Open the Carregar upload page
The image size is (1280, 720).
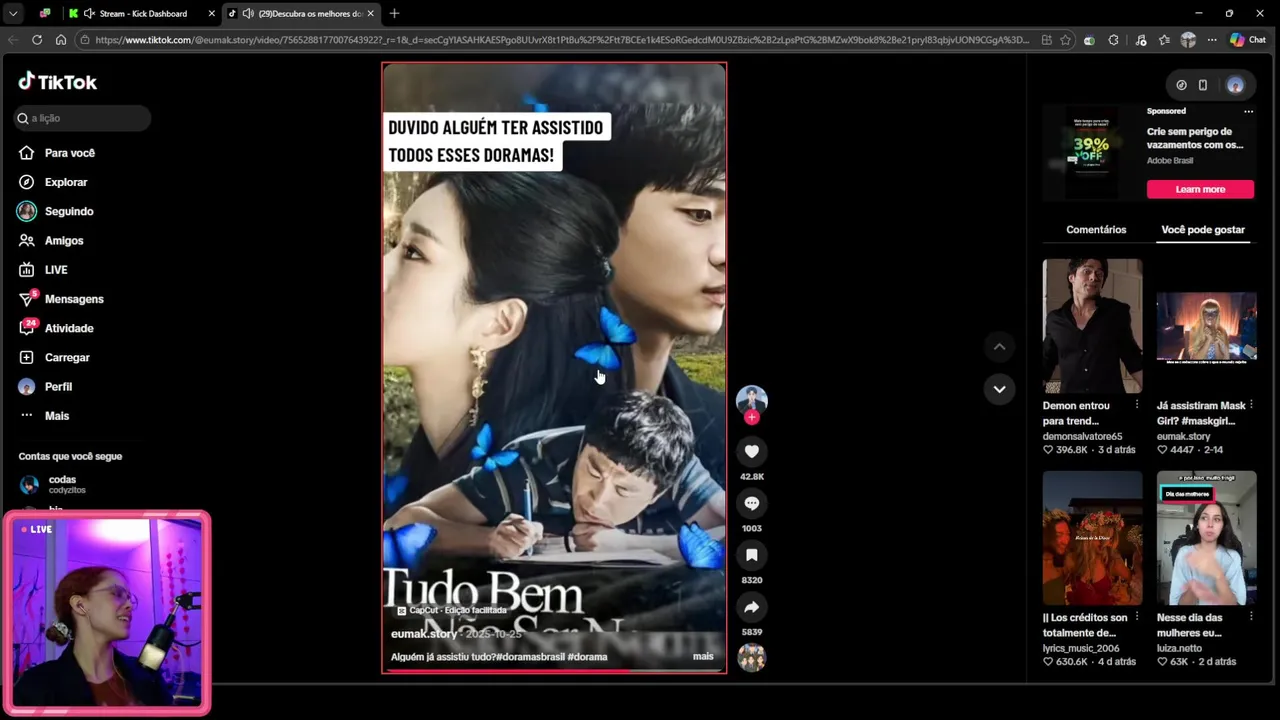(54, 357)
